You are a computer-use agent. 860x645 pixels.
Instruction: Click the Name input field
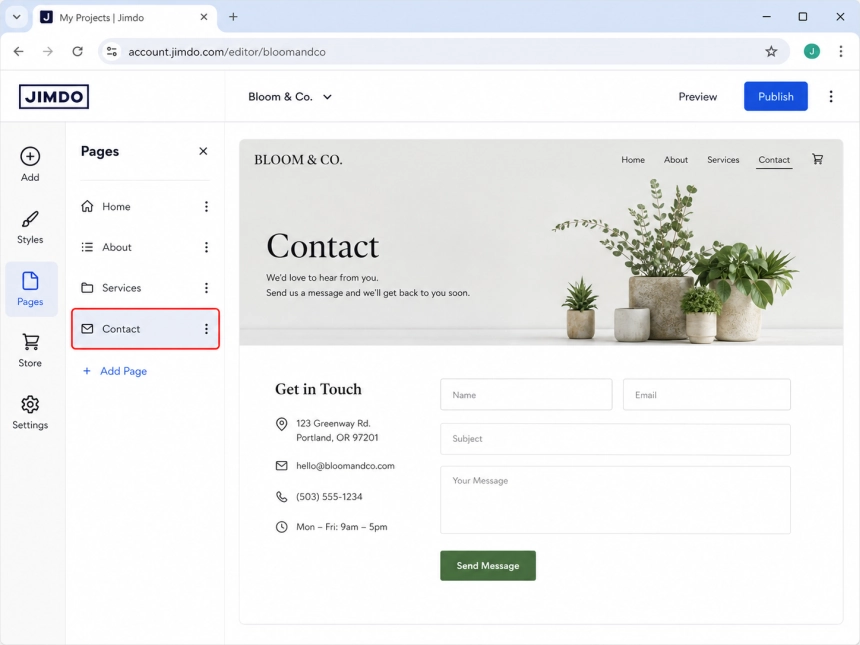click(x=526, y=394)
